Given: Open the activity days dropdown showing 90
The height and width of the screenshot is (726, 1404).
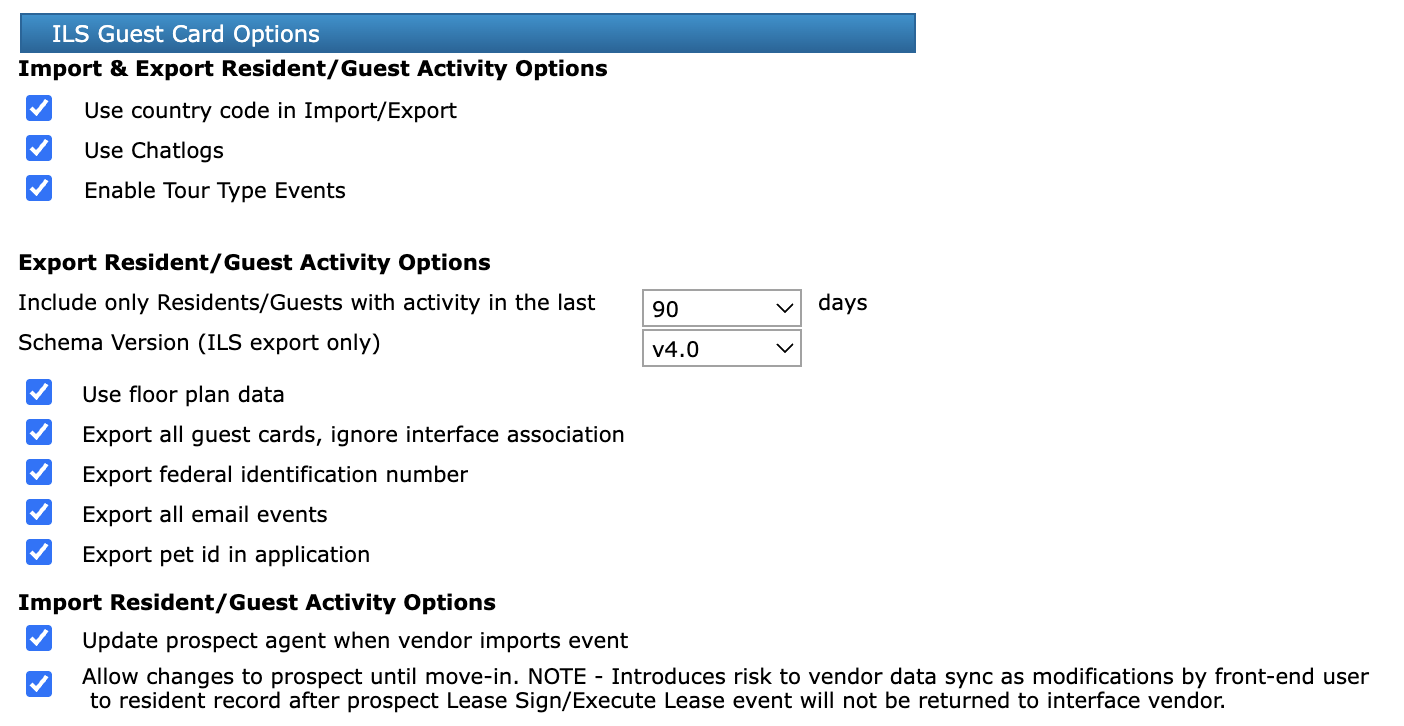Looking at the screenshot, I should (x=721, y=309).
